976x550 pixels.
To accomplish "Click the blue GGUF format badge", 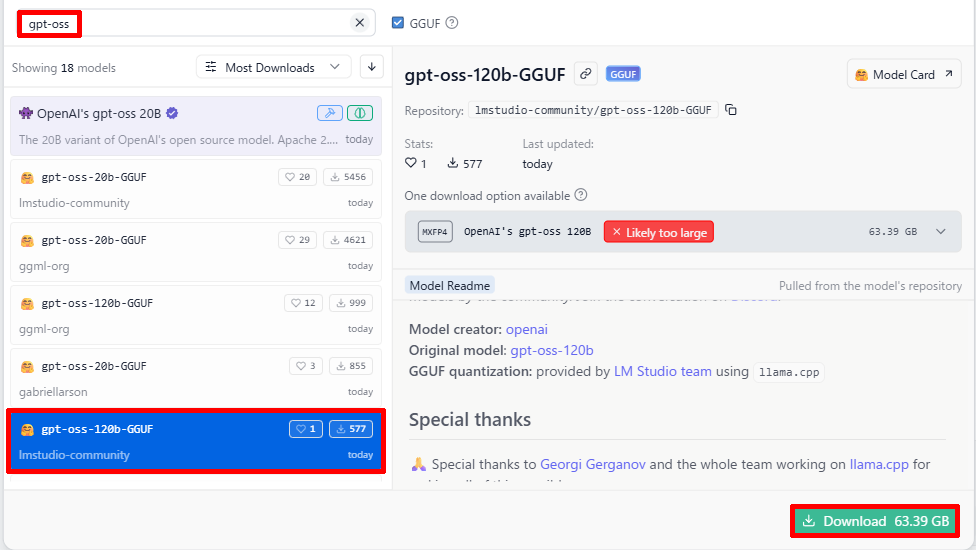I will pyautogui.click(x=623, y=74).
